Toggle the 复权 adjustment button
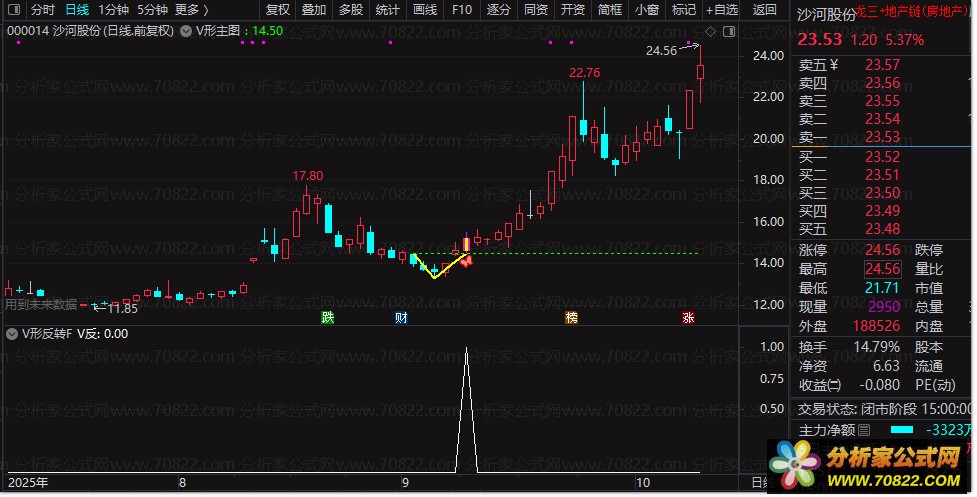Viewport: 977px width, 497px height. [x=278, y=10]
